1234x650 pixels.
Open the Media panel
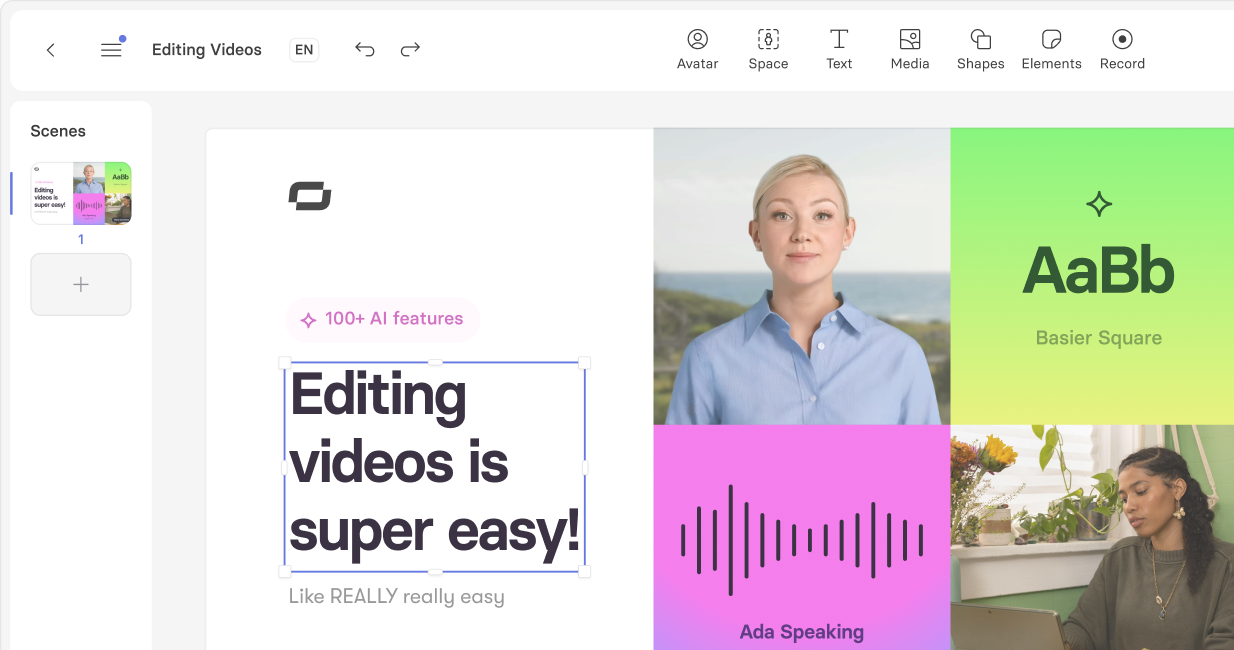(x=910, y=49)
